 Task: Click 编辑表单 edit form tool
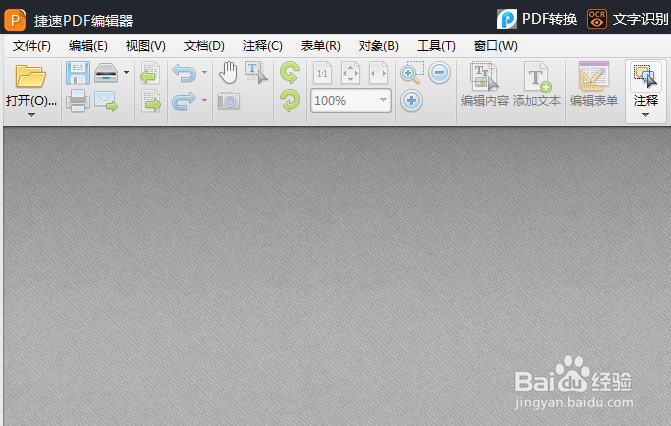594,84
